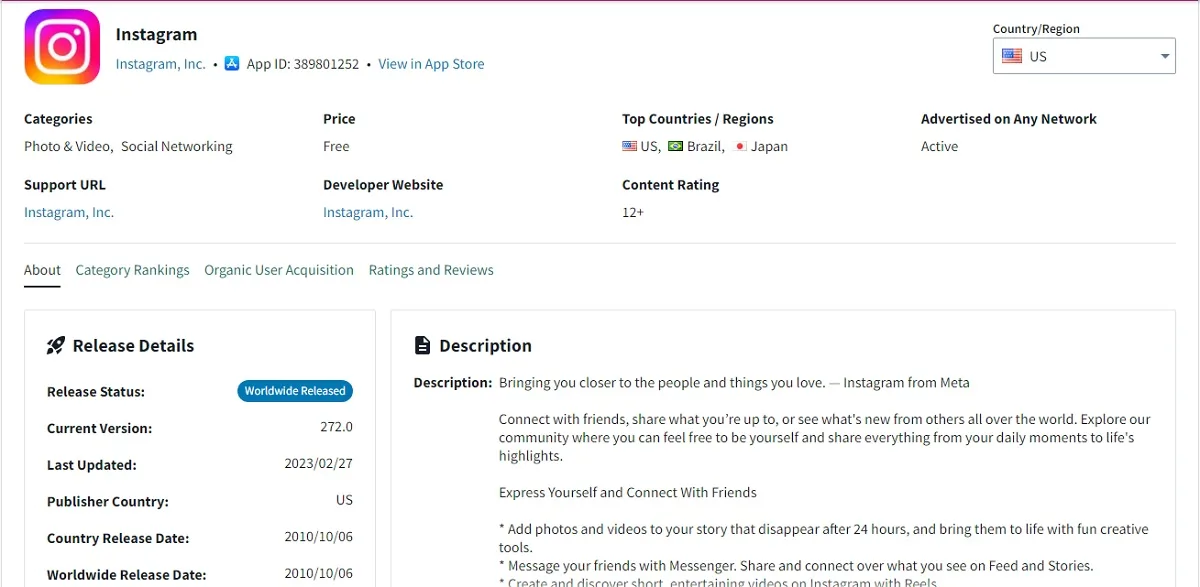
Task: Visit the Developer Website Instagram, Inc. link
Action: (x=368, y=212)
